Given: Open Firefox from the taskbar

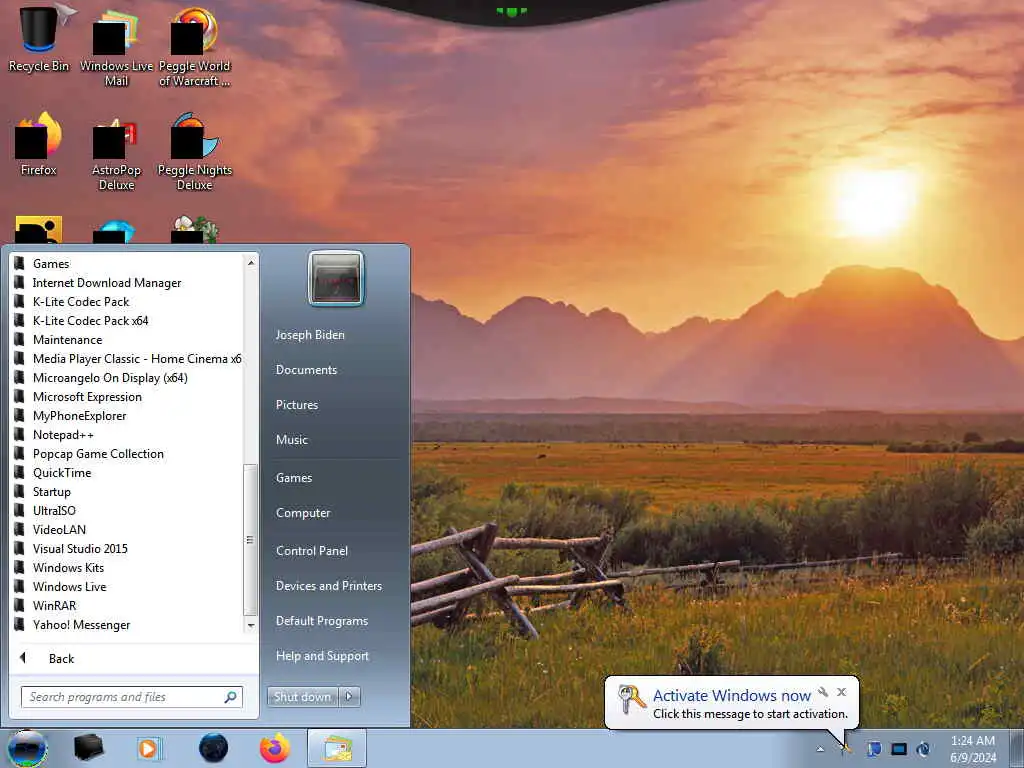Looking at the screenshot, I should (275, 748).
